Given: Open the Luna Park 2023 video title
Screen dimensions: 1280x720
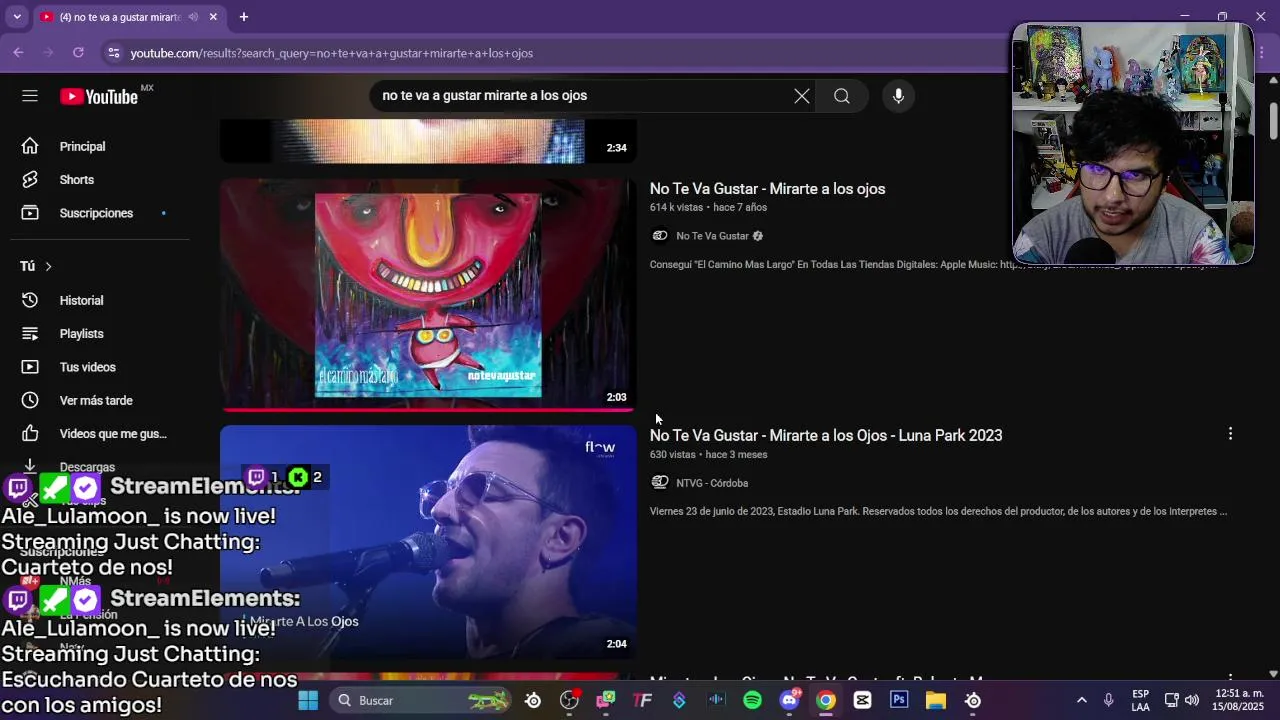Looking at the screenshot, I should (x=826, y=435).
